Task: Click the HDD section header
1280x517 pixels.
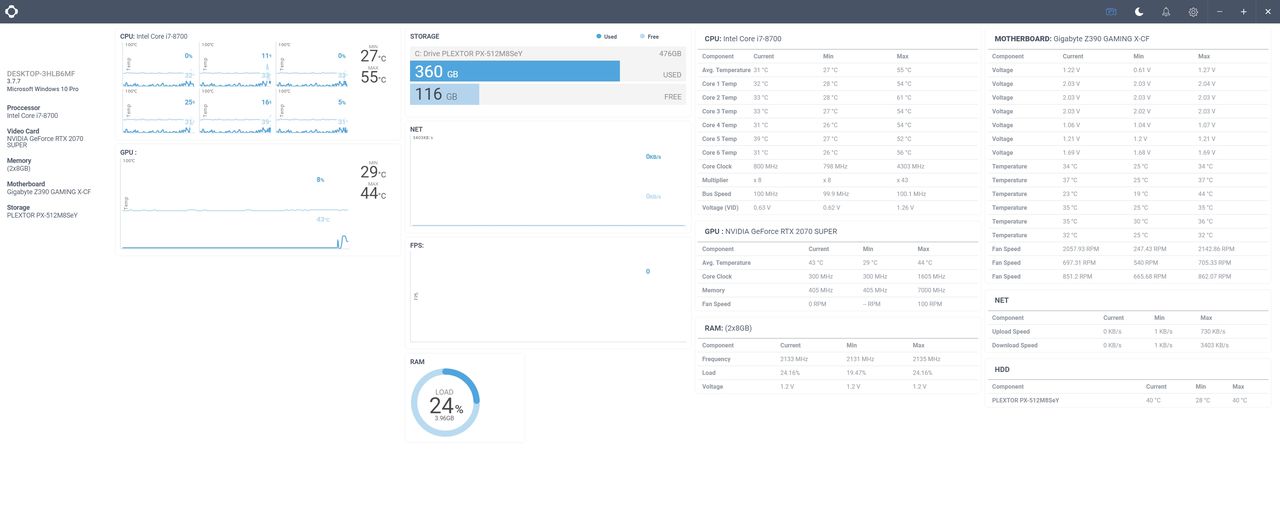Action: point(1002,369)
